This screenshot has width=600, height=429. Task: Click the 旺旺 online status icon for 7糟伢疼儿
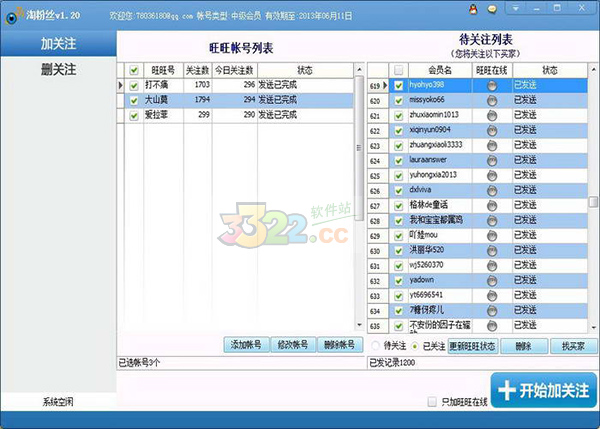click(x=492, y=311)
